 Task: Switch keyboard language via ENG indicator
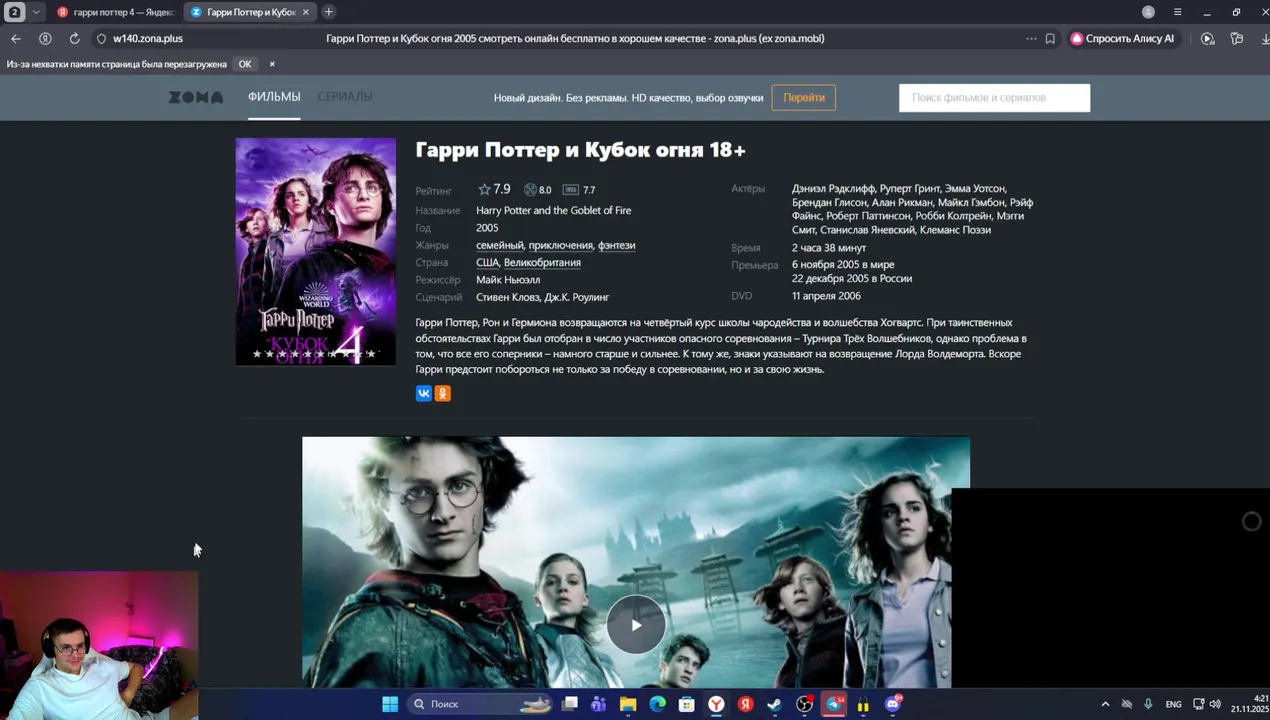pyautogui.click(x=1173, y=704)
